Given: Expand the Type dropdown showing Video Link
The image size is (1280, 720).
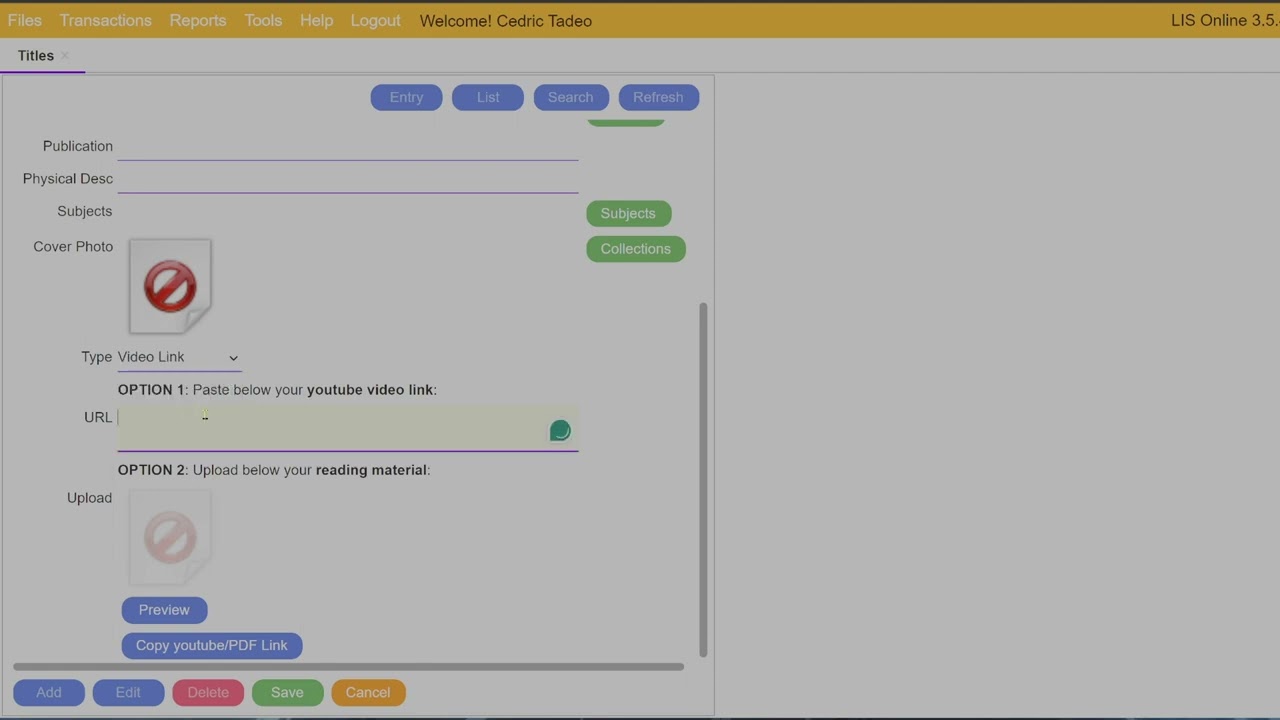Looking at the screenshot, I should (179, 357).
